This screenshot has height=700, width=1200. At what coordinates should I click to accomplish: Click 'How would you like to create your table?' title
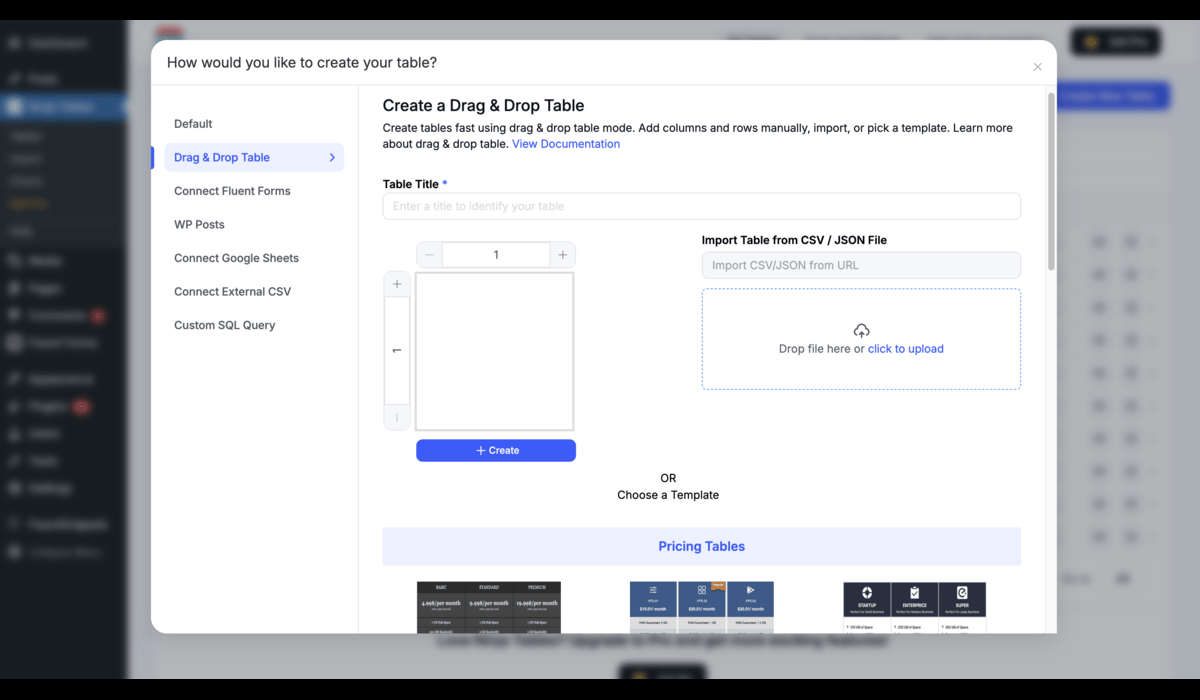pos(302,62)
